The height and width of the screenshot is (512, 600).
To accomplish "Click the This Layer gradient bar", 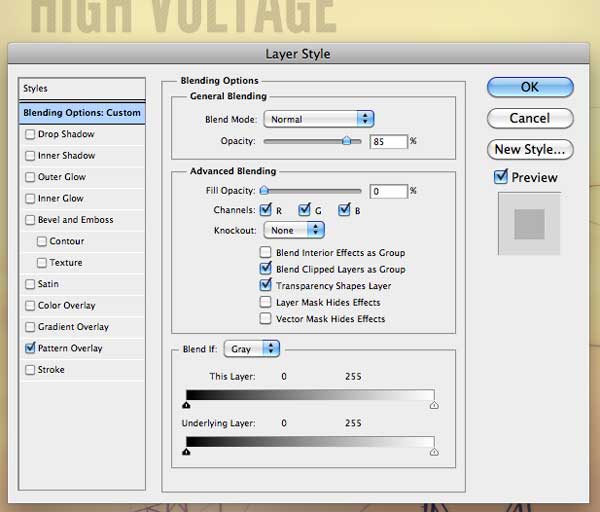I will point(310,395).
